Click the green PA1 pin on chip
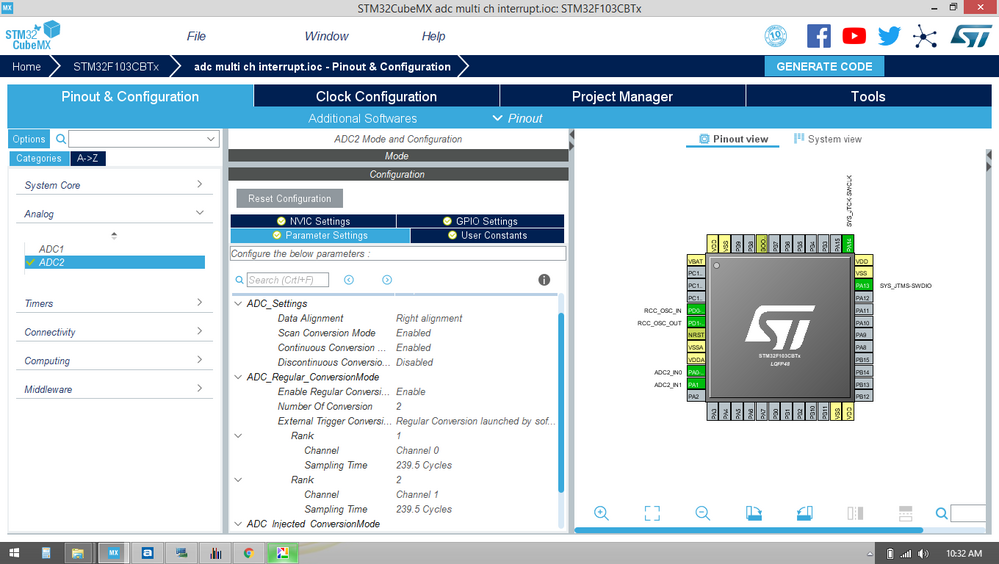 695,384
